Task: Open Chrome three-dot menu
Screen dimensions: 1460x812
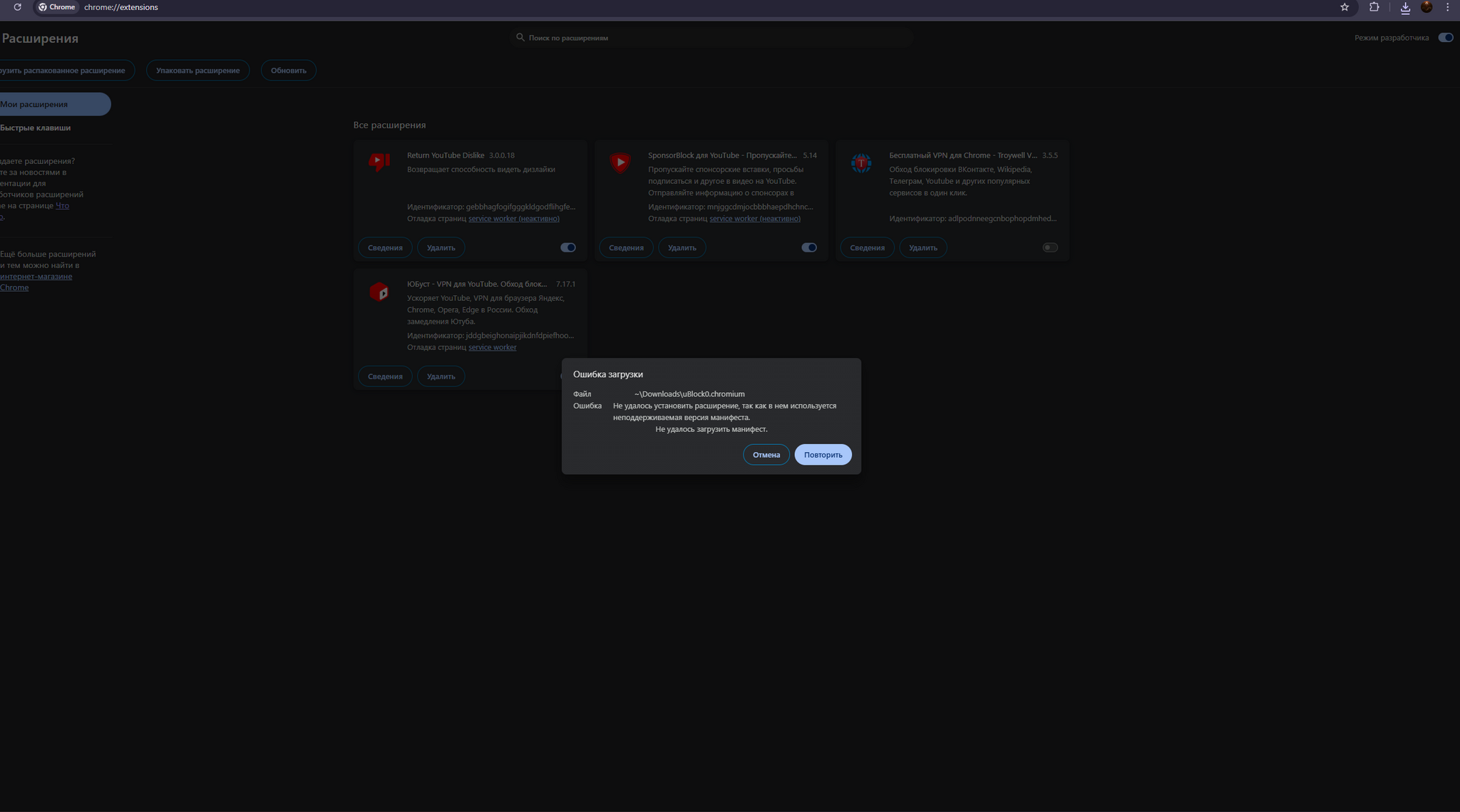Action: click(1447, 7)
